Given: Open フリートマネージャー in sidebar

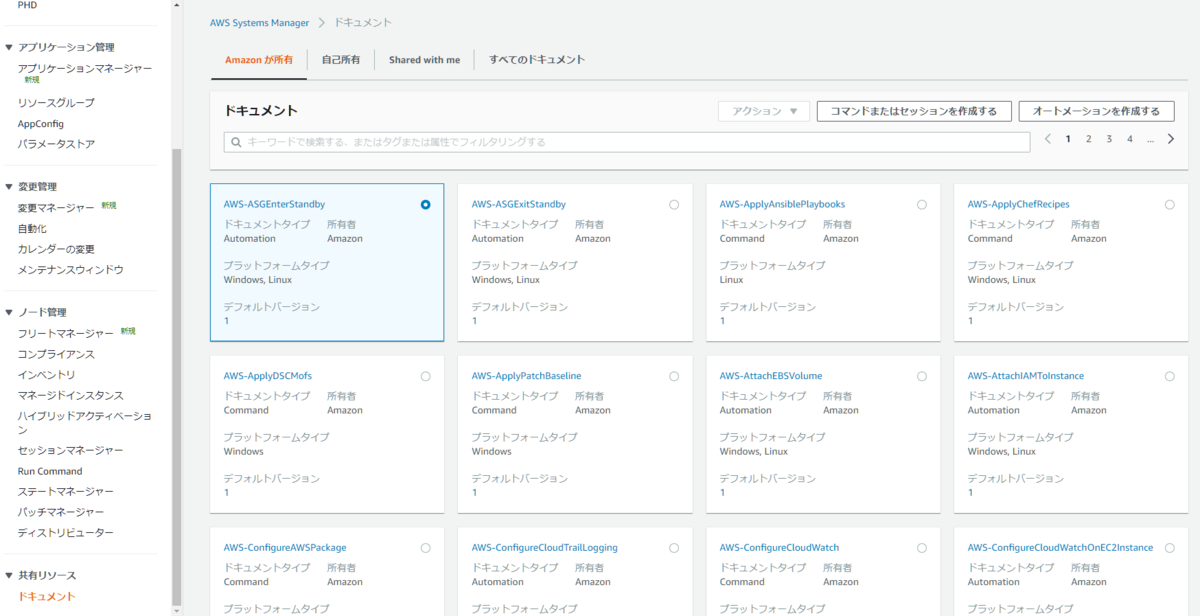Looking at the screenshot, I should coord(66,333).
